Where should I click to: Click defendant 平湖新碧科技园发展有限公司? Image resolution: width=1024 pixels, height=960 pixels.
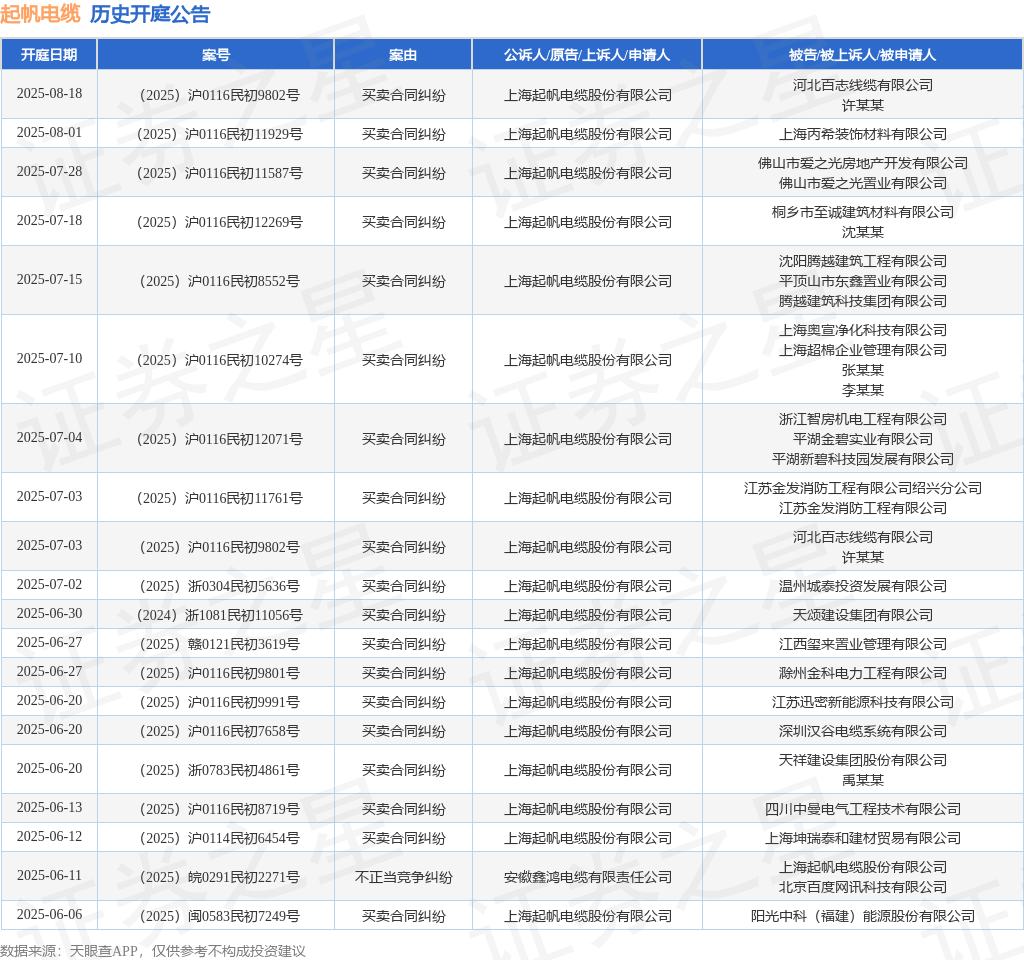click(863, 460)
